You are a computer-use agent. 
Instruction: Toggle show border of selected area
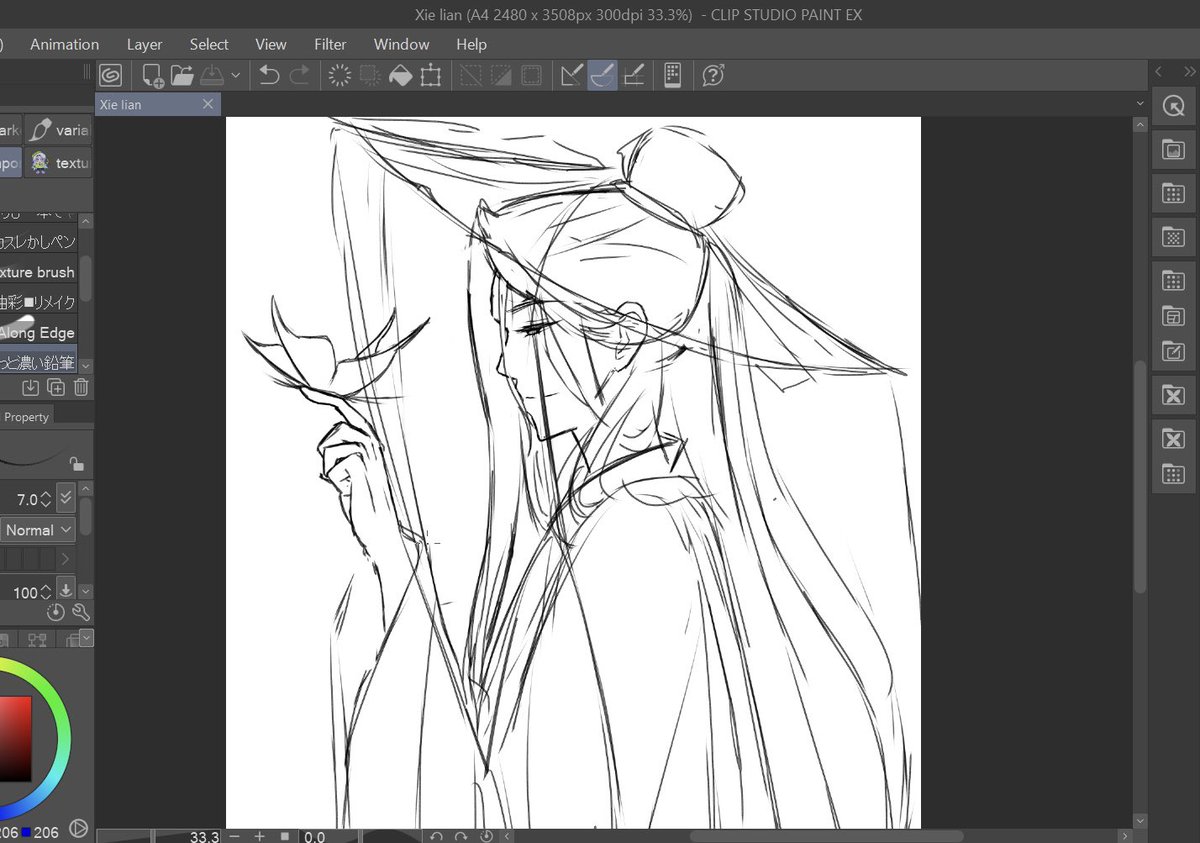(x=532, y=75)
